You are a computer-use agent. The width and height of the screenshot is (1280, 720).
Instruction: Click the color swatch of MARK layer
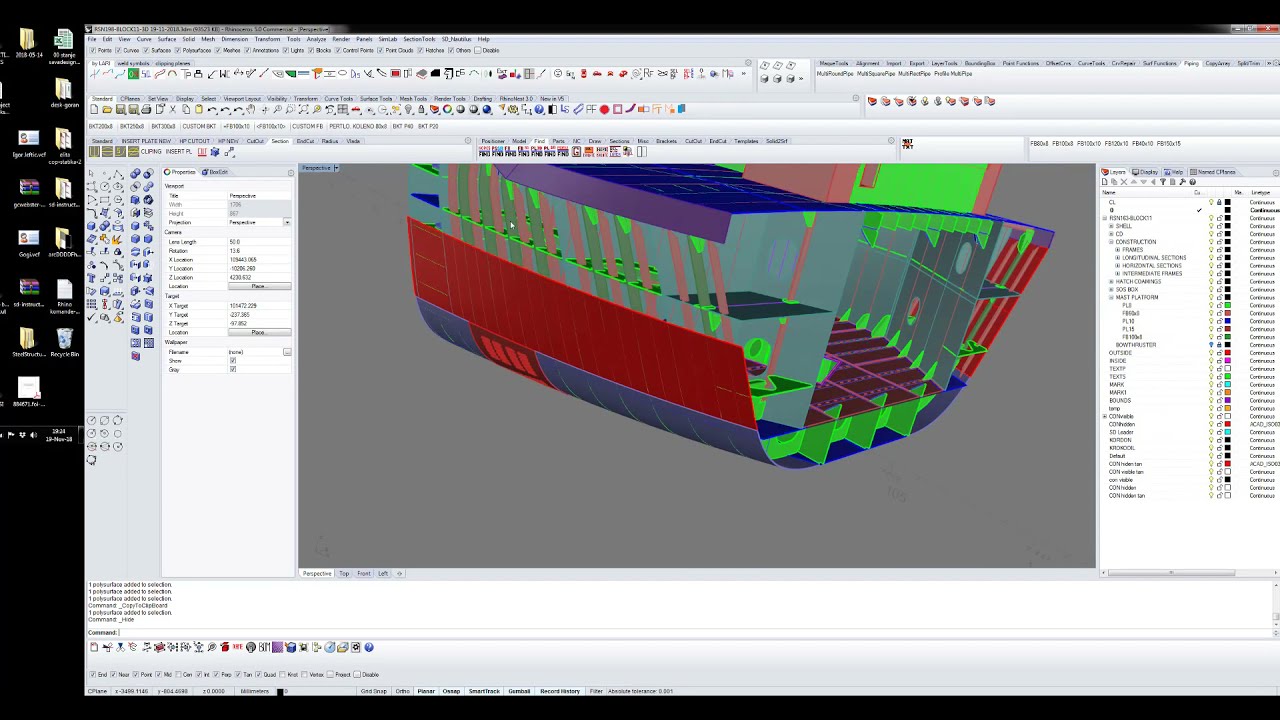tap(1228, 384)
